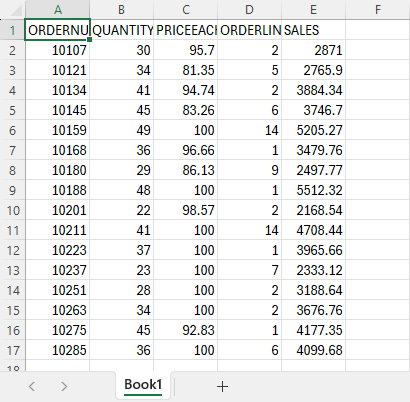
Task: Select row 17 header
Action: [13, 350]
